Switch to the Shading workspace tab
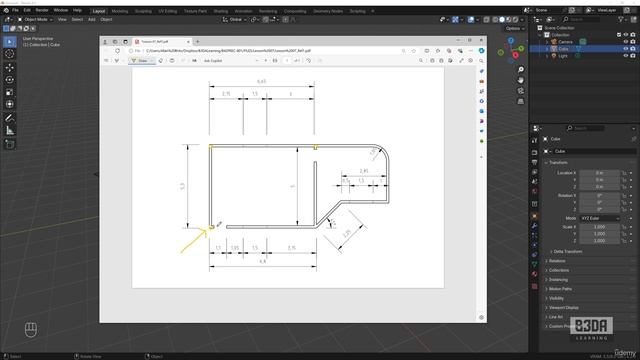640x360 pixels. (221, 11)
